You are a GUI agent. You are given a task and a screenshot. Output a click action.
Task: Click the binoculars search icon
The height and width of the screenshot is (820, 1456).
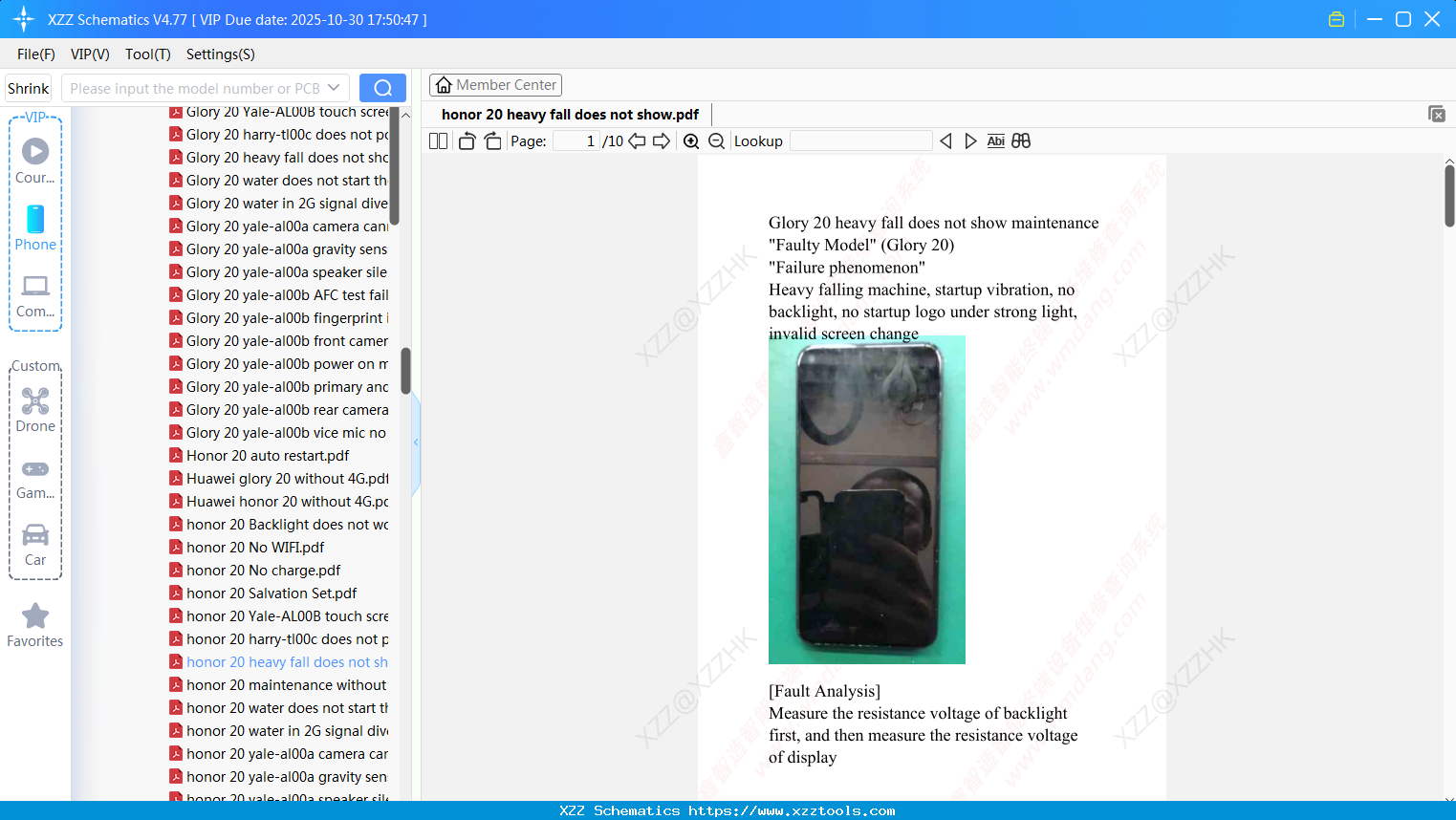(x=1021, y=141)
